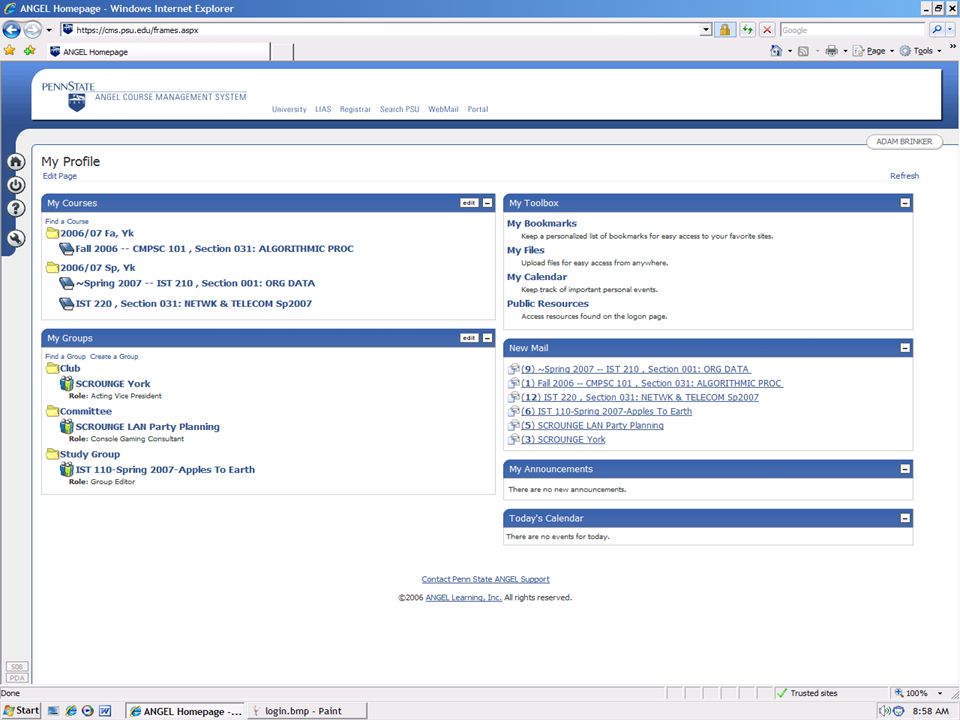960x720 pixels.
Task: Click the Start button on taskbar
Action: [21, 710]
